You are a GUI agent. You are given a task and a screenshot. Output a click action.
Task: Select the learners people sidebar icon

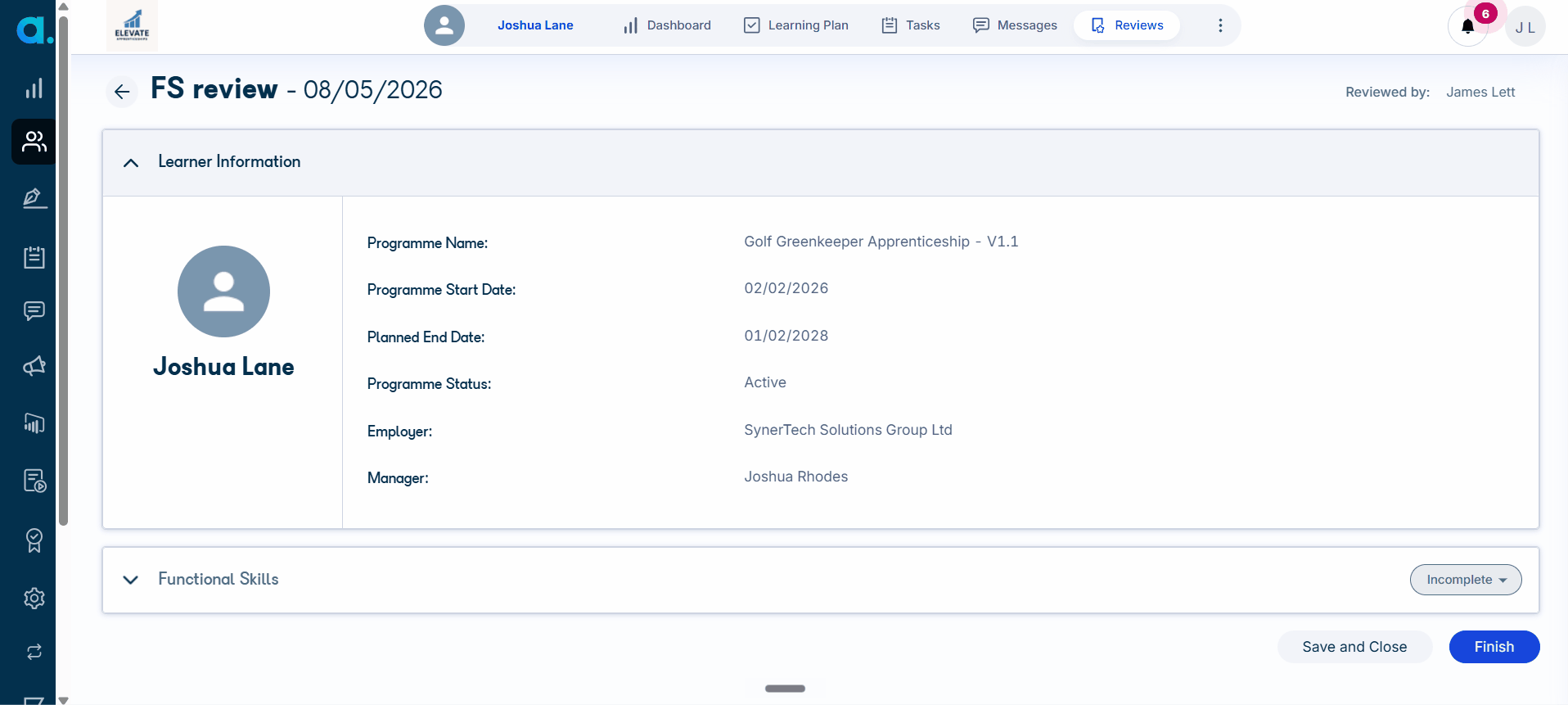click(34, 142)
